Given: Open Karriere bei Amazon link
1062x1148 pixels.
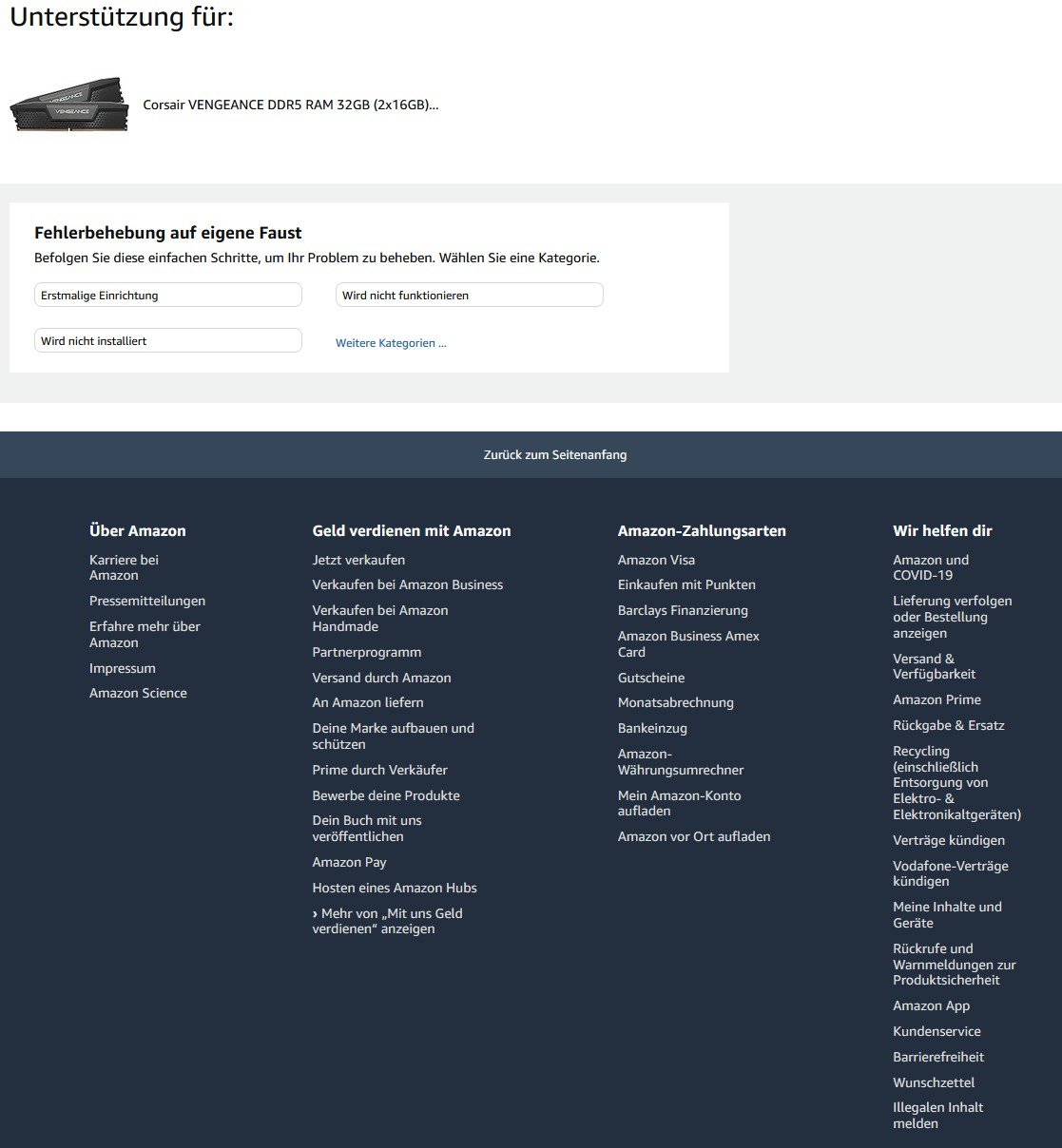Looking at the screenshot, I should tap(124, 567).
